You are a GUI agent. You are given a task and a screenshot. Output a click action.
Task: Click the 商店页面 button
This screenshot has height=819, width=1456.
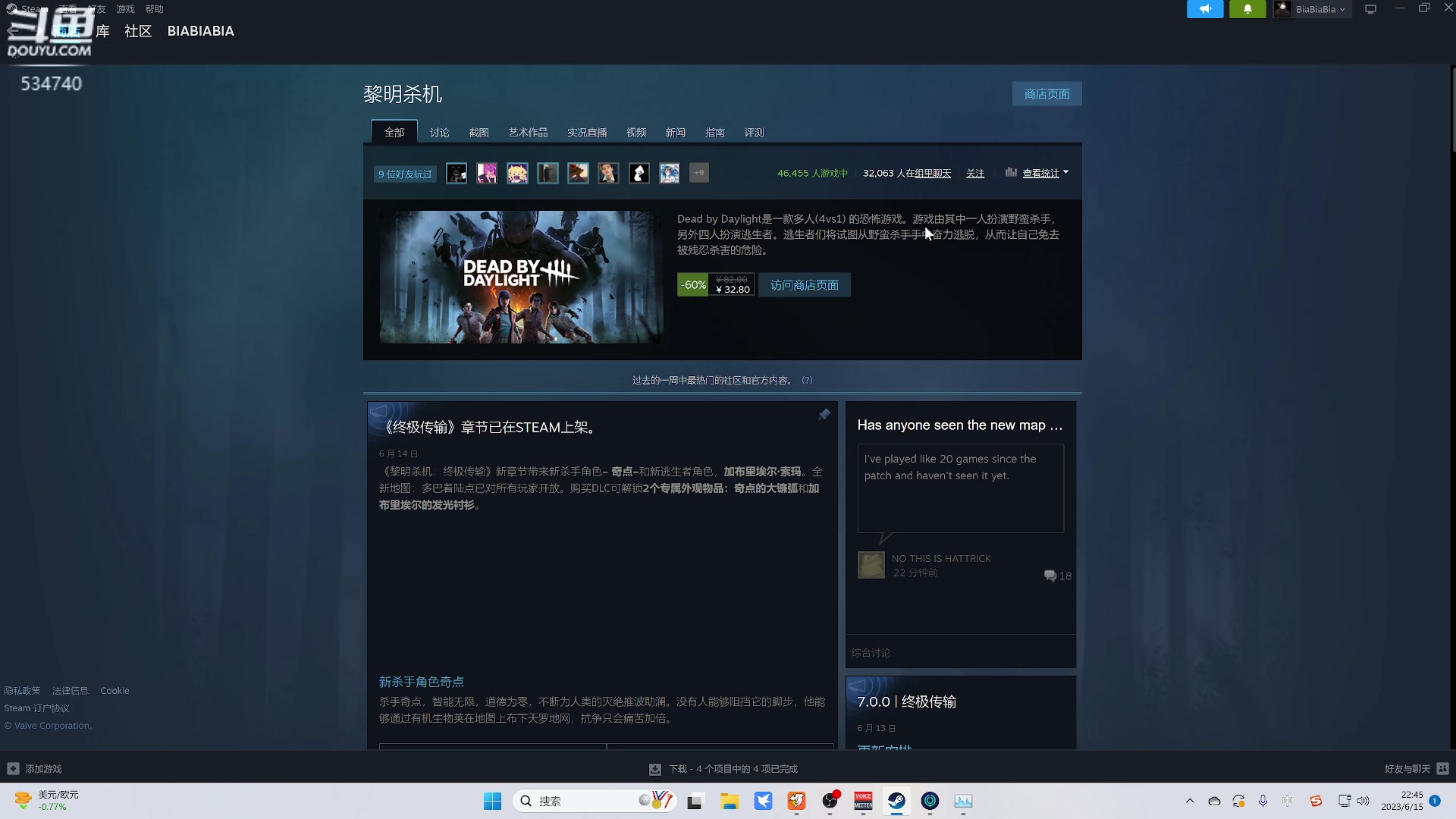pyautogui.click(x=1046, y=94)
